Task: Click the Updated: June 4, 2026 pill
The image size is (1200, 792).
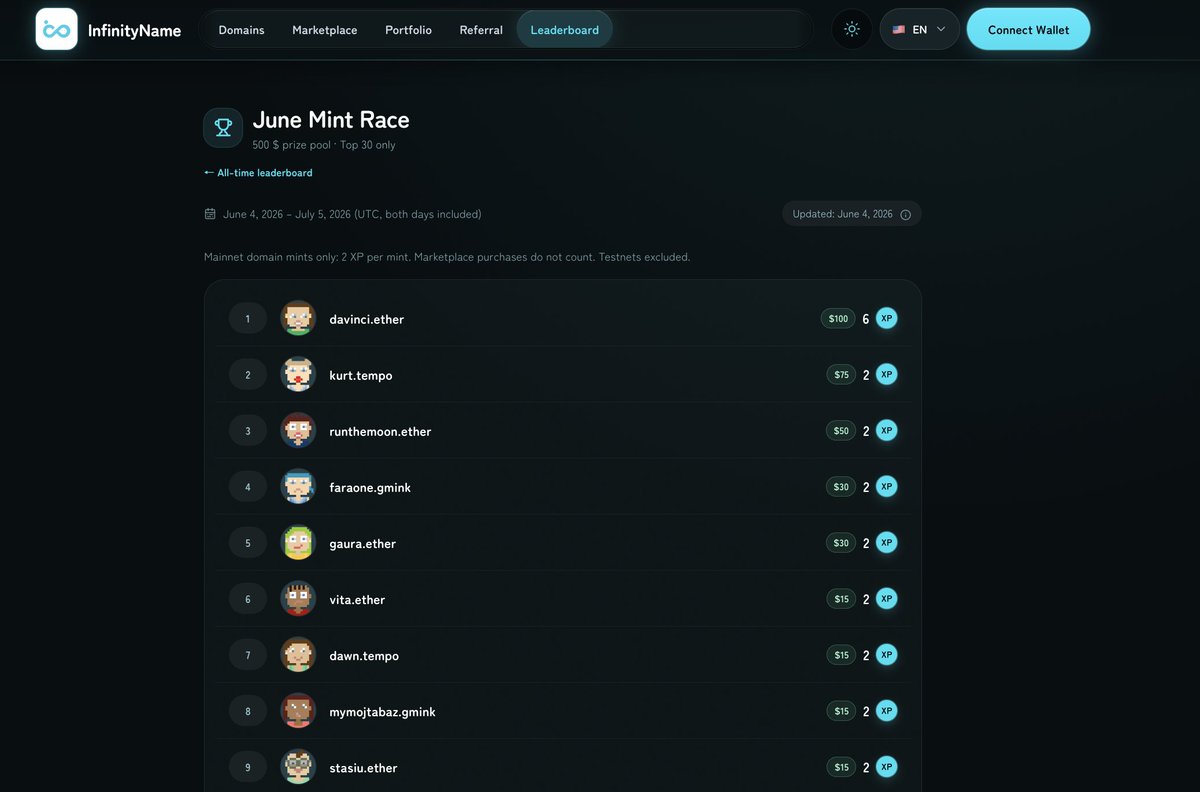Action: pyautogui.click(x=852, y=214)
